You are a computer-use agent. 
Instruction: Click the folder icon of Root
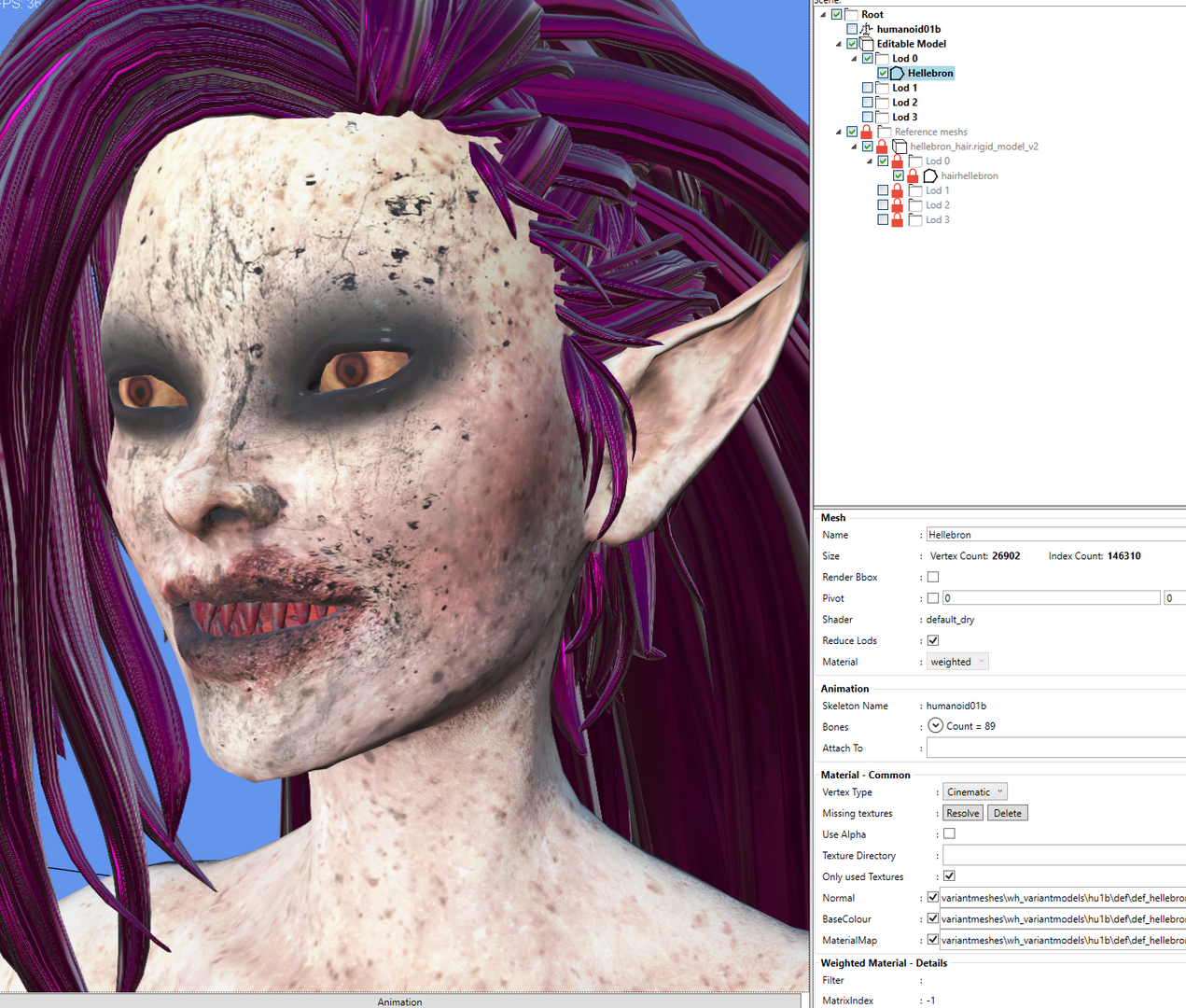[x=851, y=14]
